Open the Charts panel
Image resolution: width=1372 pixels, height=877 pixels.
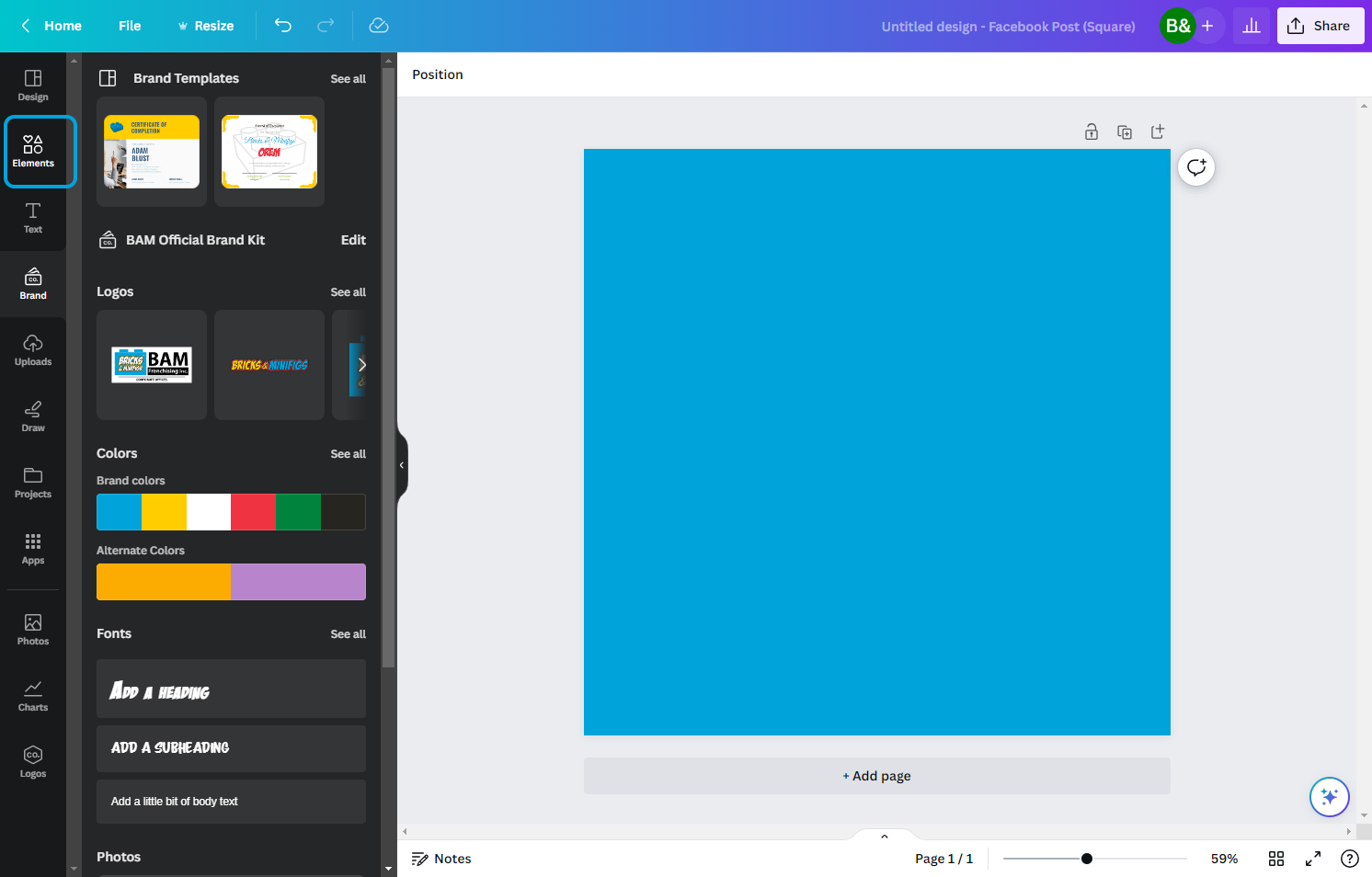pos(33,696)
